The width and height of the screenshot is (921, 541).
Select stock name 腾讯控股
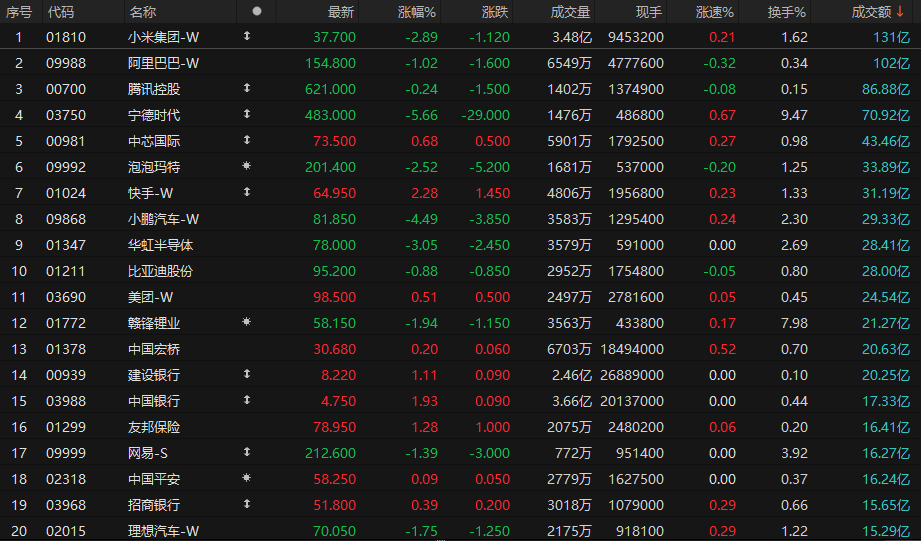tap(154, 89)
